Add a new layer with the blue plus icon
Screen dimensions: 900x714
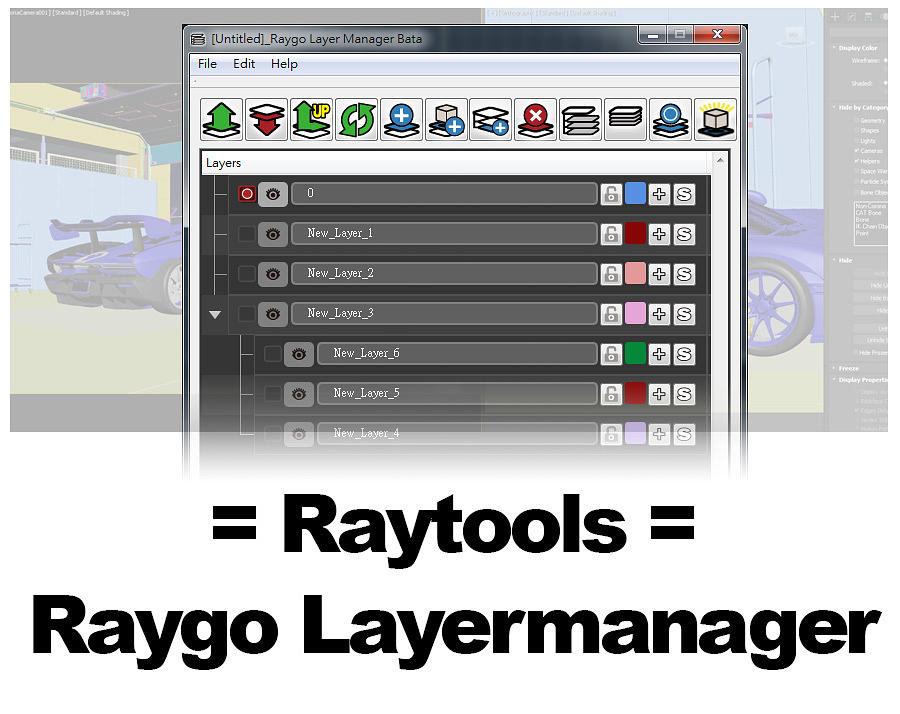[x=401, y=119]
